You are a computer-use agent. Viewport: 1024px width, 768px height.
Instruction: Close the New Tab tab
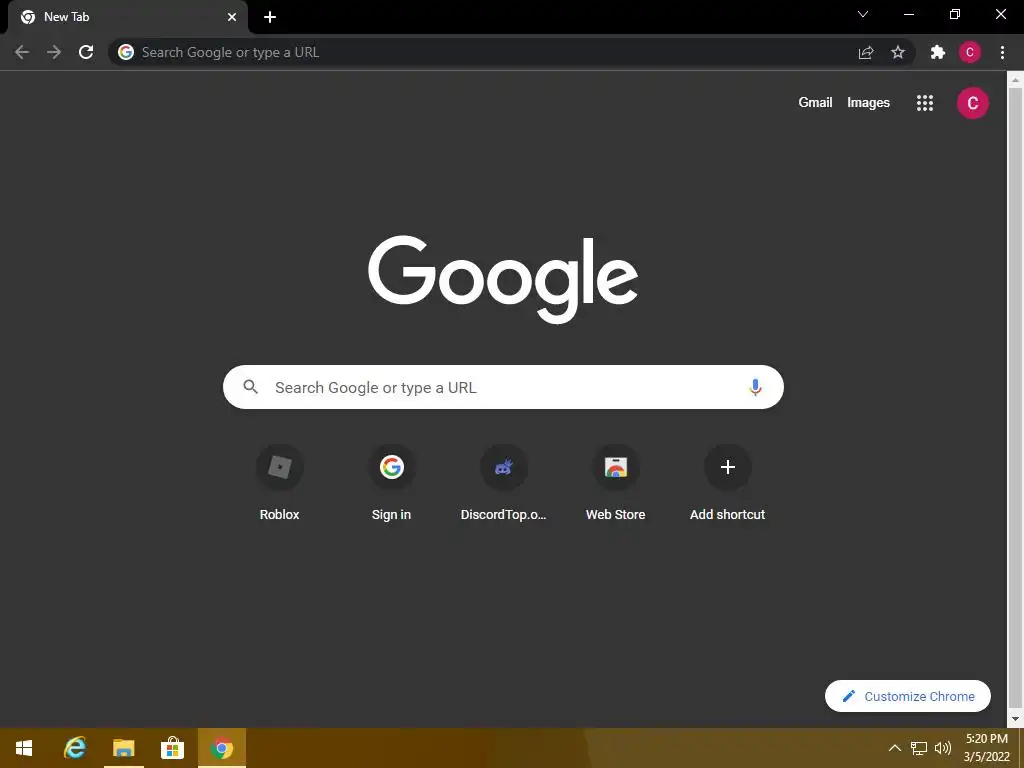click(x=232, y=17)
